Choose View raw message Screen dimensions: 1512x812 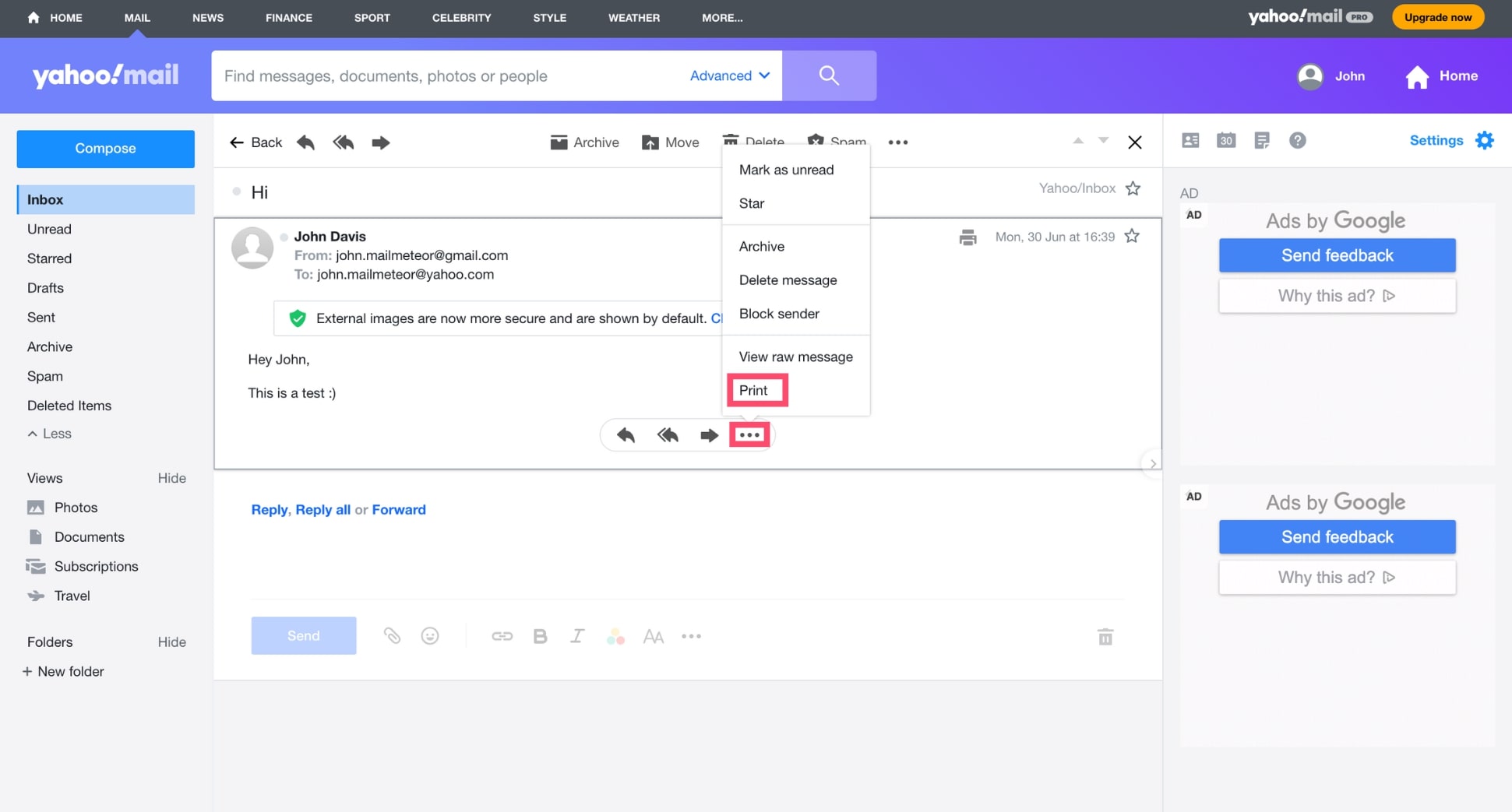pos(795,357)
